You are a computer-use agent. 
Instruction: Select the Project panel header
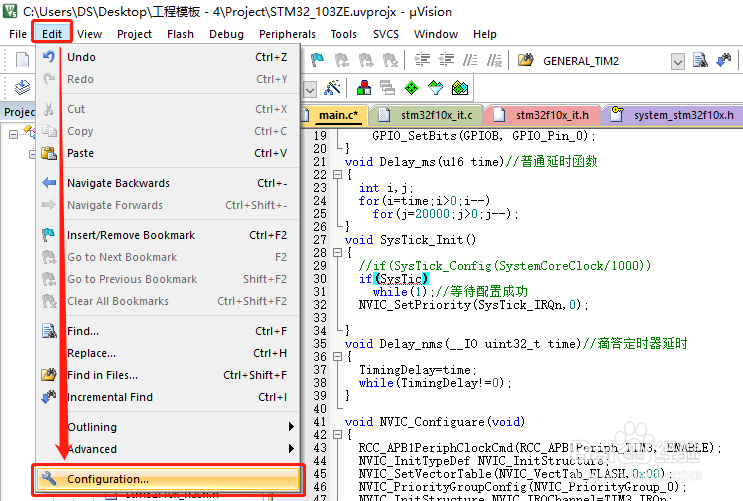pyautogui.click(x=18, y=112)
